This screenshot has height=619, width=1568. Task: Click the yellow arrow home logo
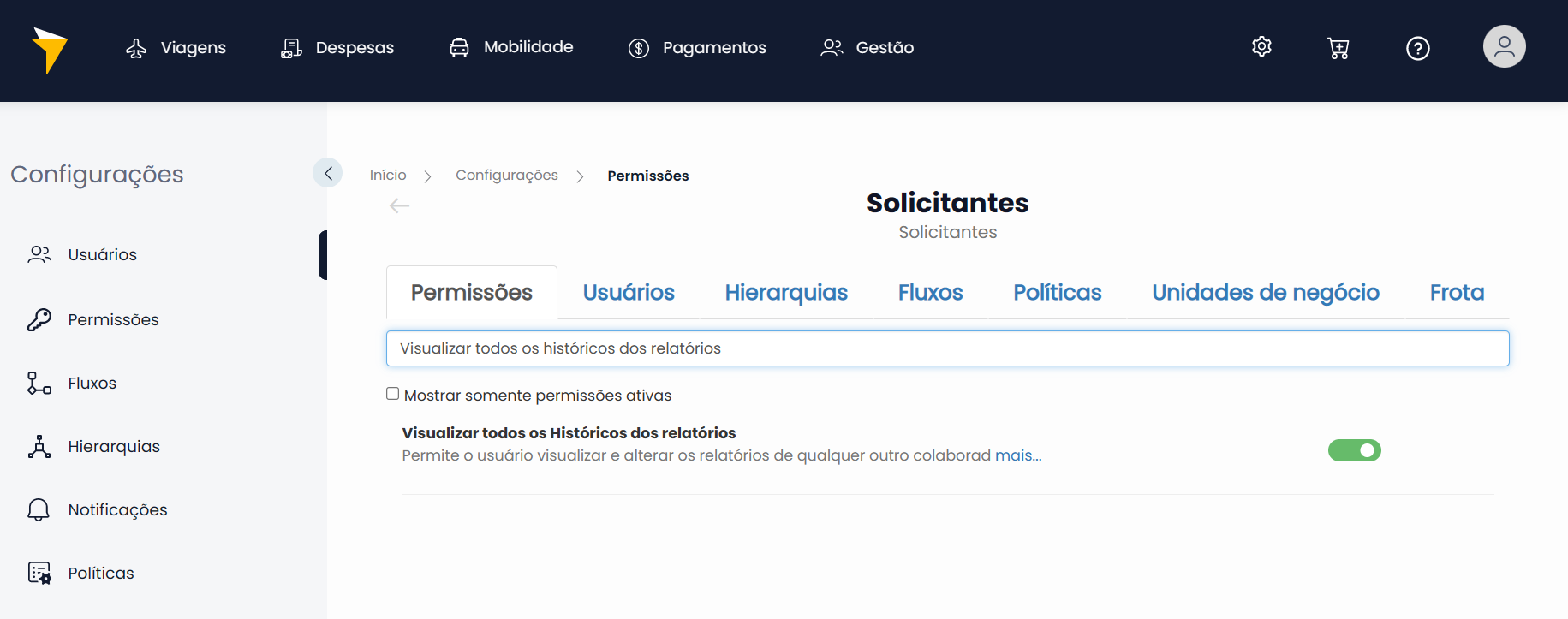click(x=49, y=50)
